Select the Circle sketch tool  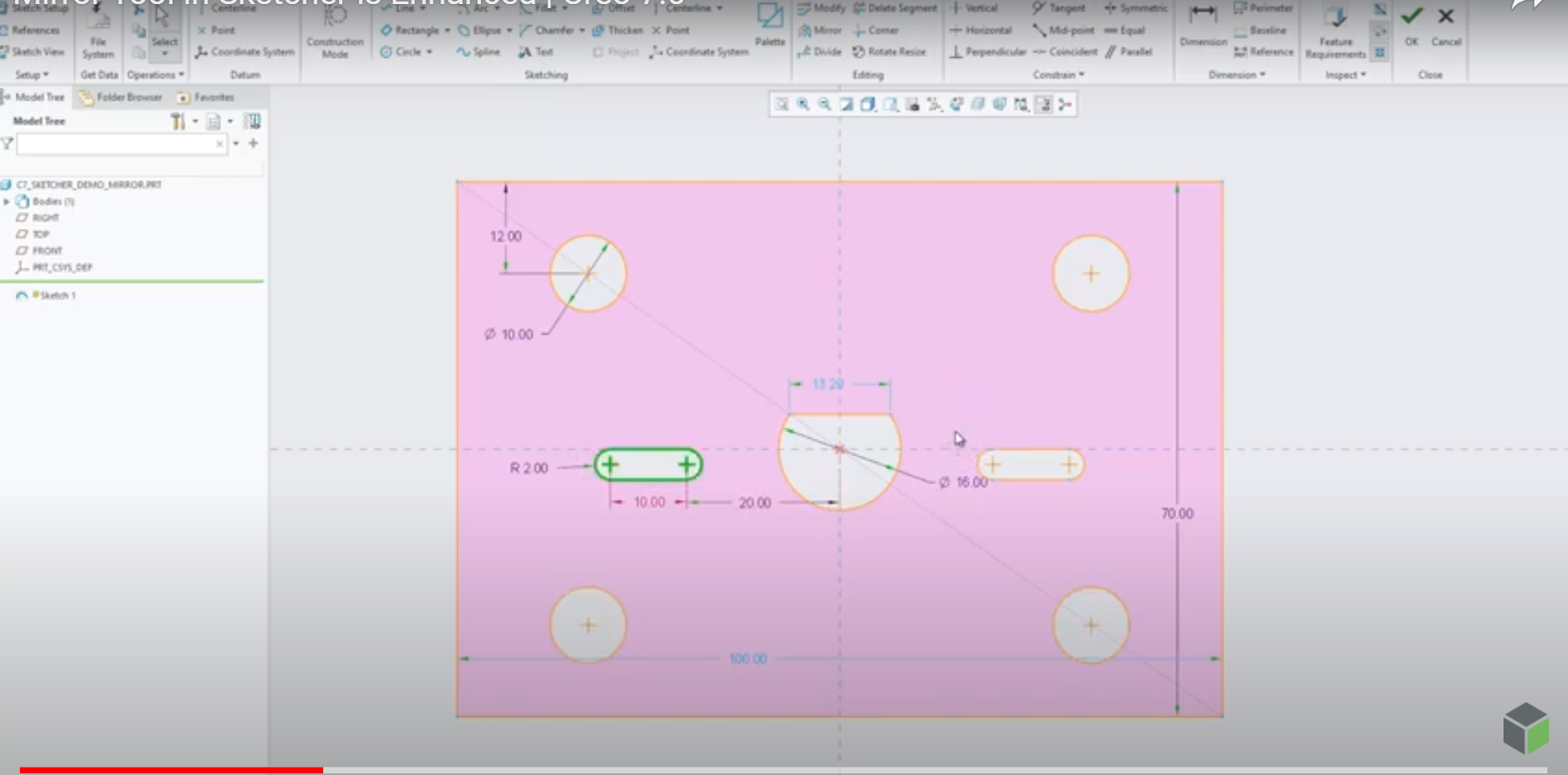click(405, 51)
